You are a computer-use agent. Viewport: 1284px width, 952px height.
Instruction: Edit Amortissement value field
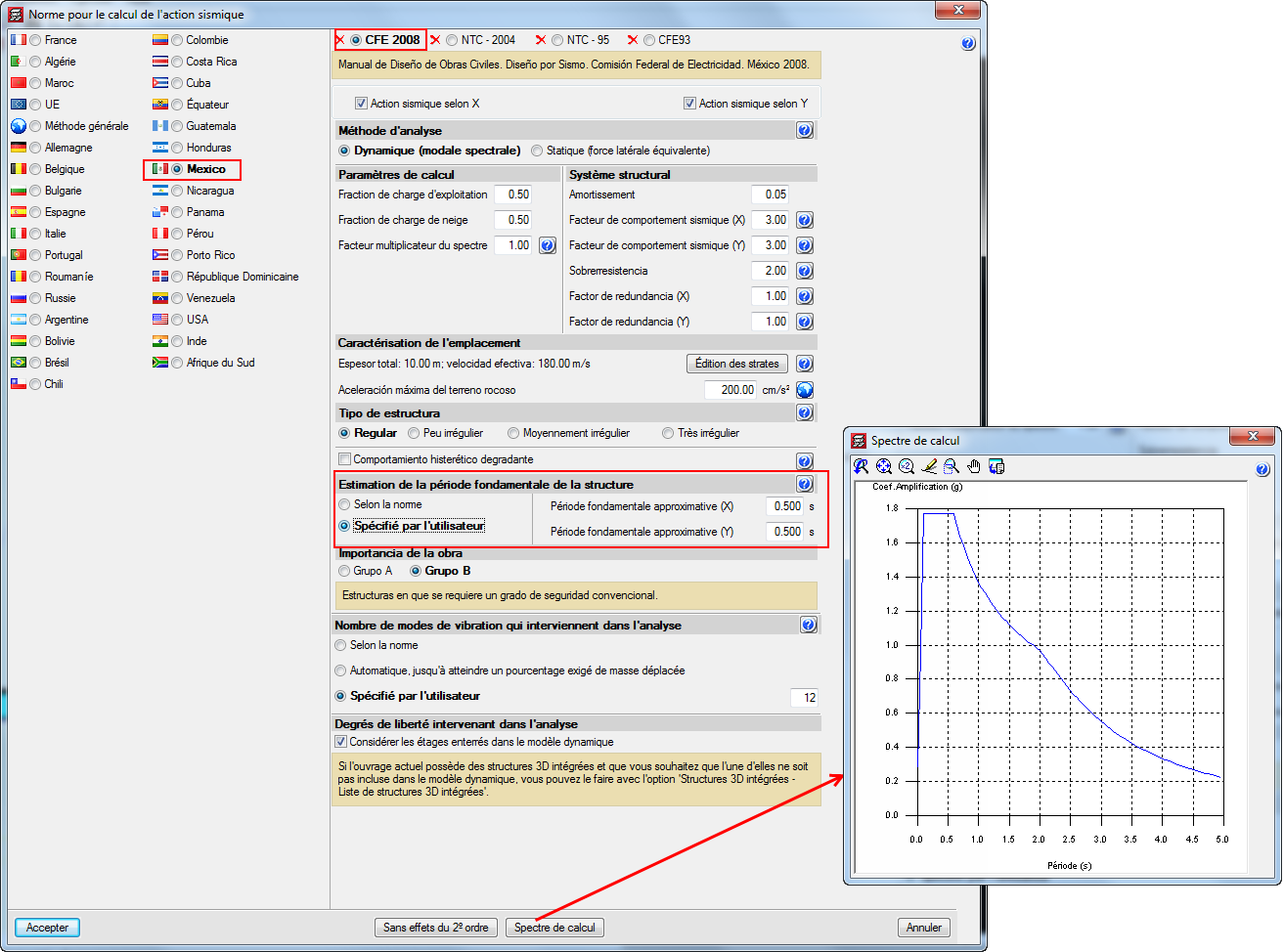tap(771, 195)
